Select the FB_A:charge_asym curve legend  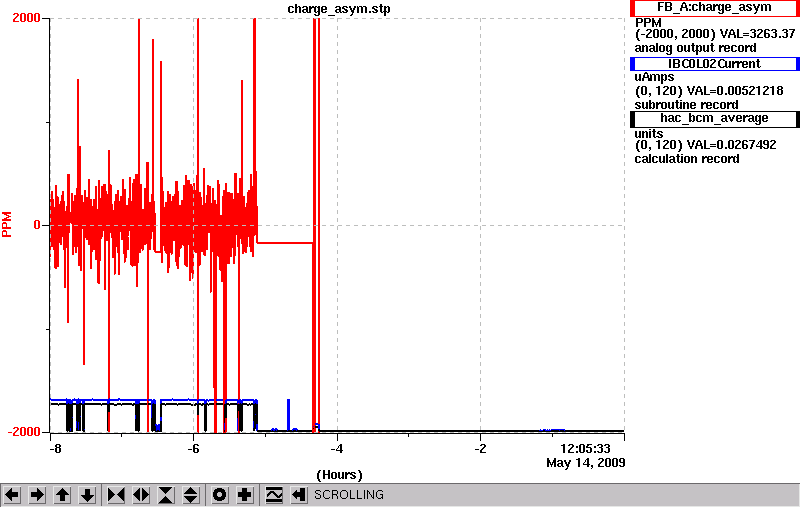tap(714, 8)
